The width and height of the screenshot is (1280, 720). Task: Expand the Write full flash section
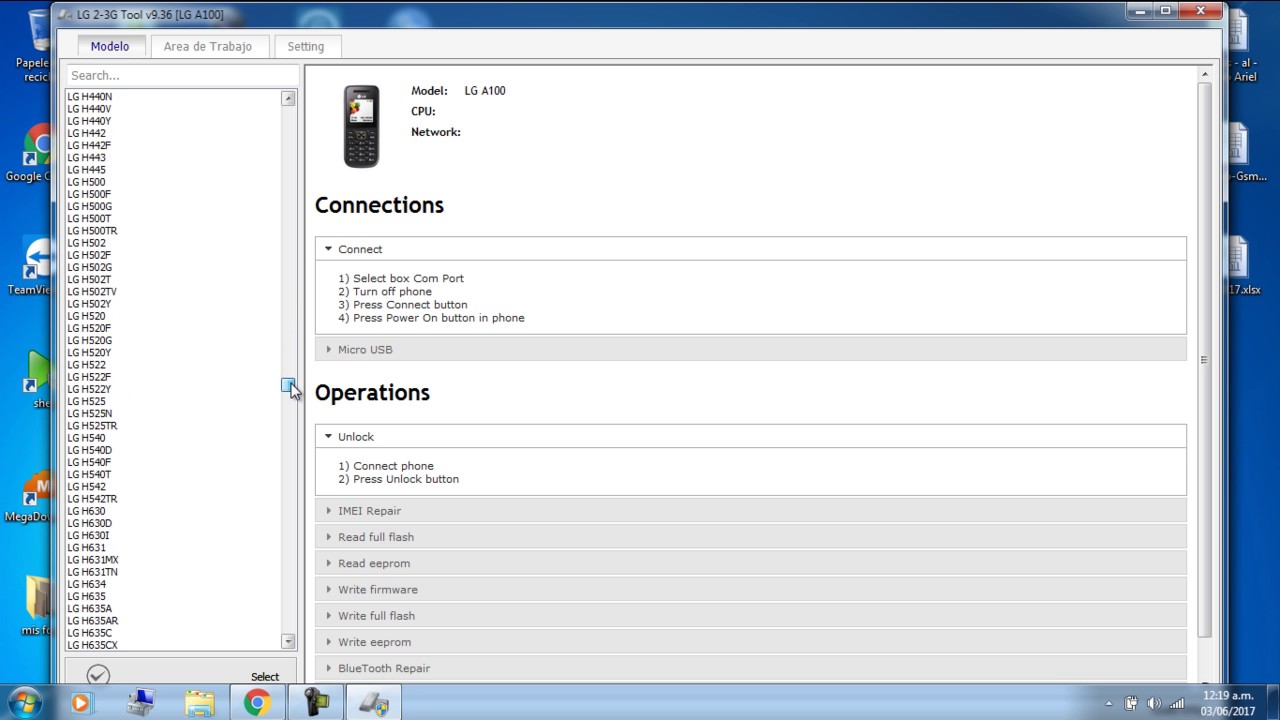750,616
